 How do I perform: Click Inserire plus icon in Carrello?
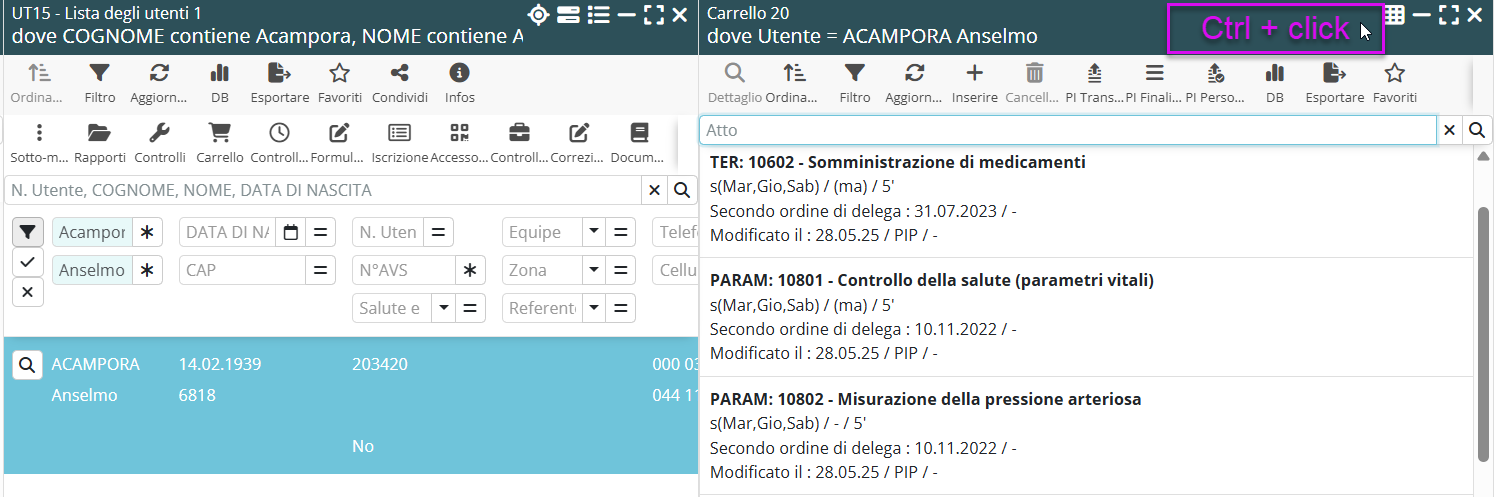pyautogui.click(x=974, y=81)
